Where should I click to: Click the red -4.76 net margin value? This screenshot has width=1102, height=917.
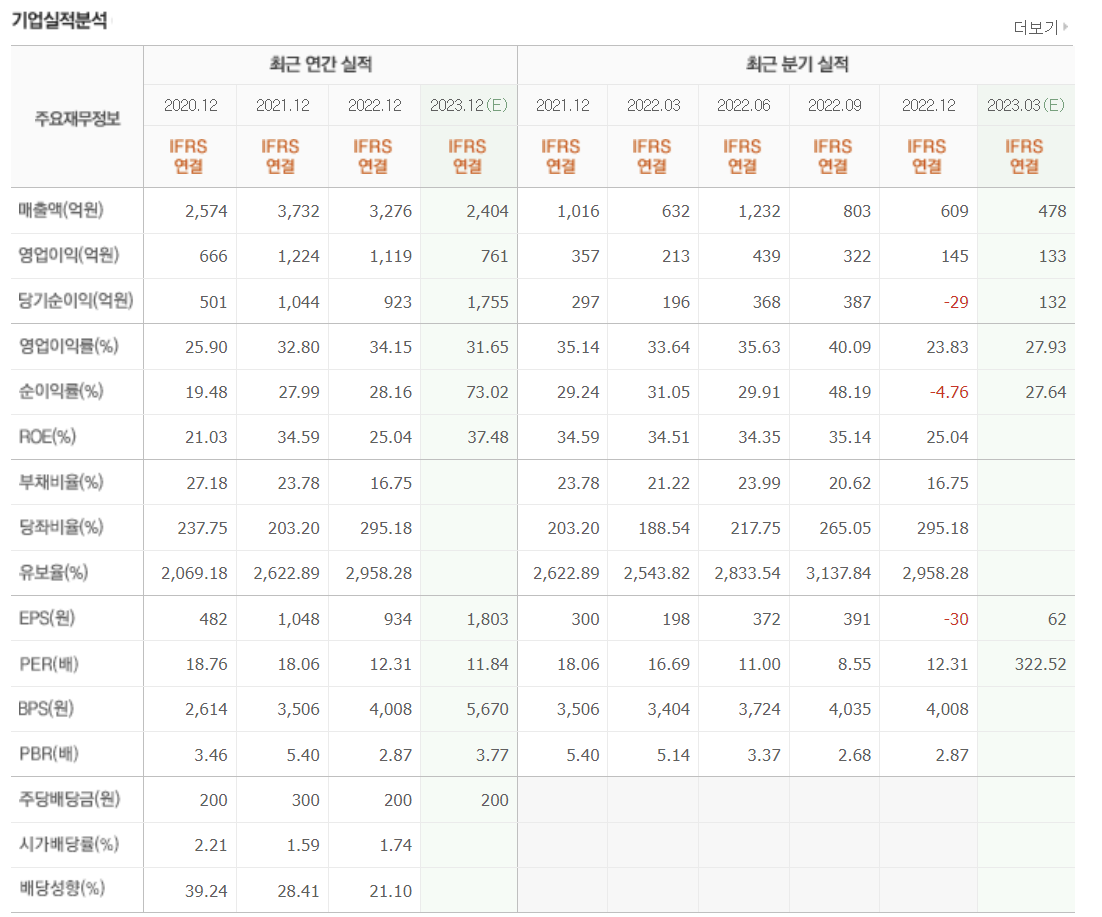click(x=949, y=392)
